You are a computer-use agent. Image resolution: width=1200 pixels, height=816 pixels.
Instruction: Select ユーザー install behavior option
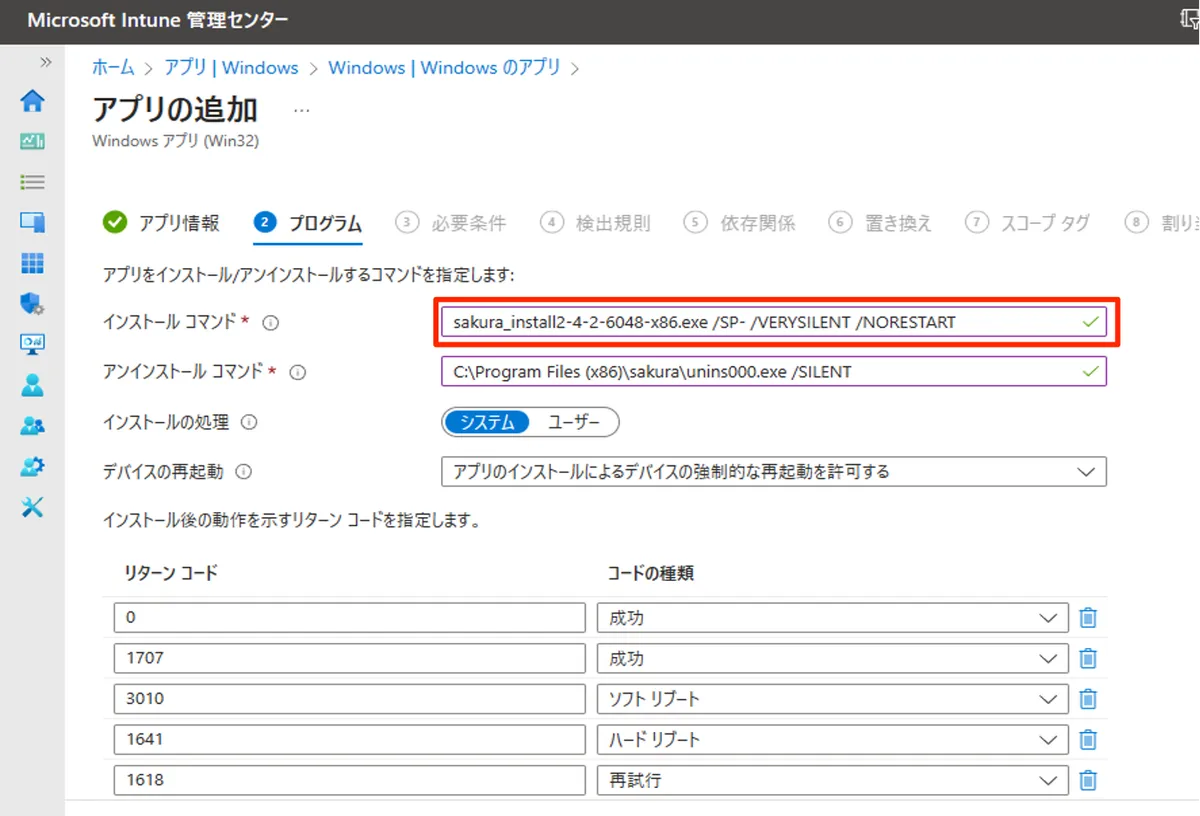click(x=574, y=422)
